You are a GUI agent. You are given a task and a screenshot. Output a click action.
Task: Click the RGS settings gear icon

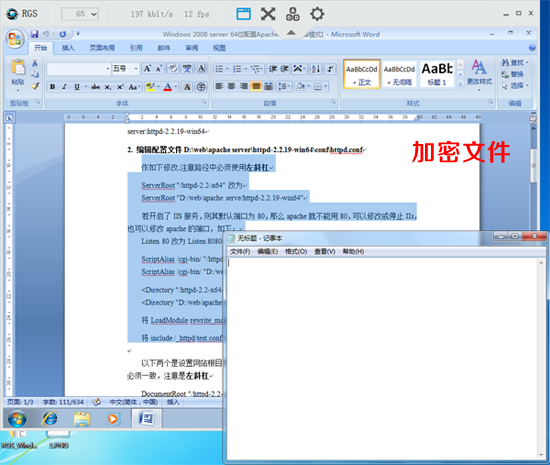(317, 14)
